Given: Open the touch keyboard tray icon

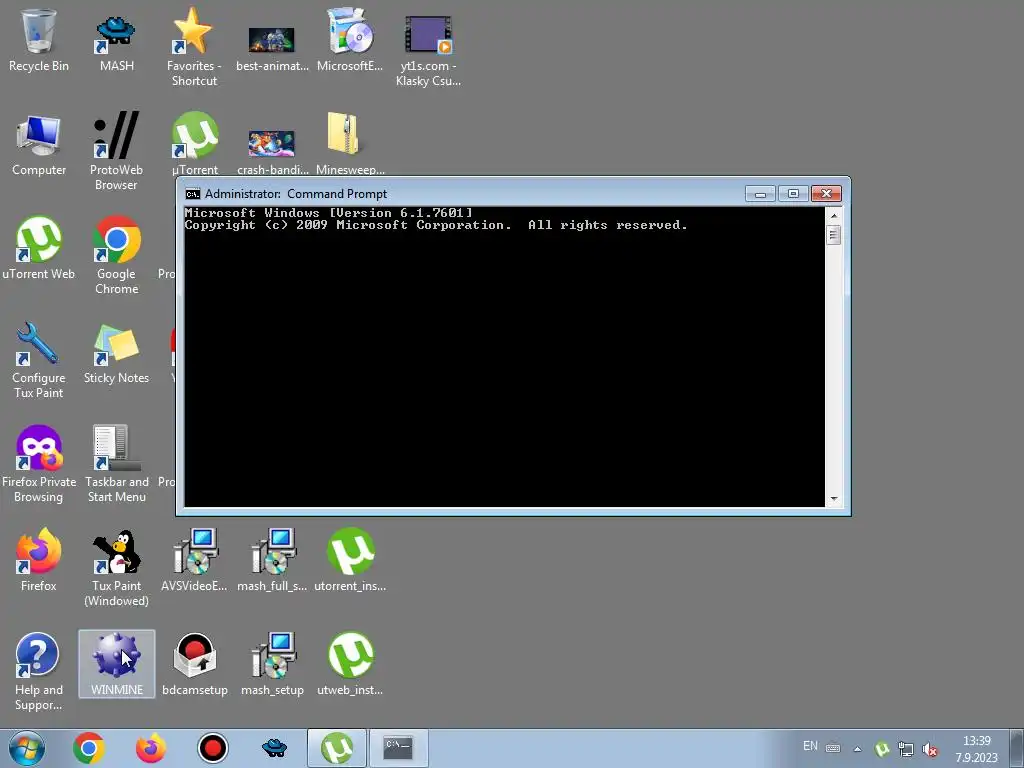Looking at the screenshot, I should point(833,748).
